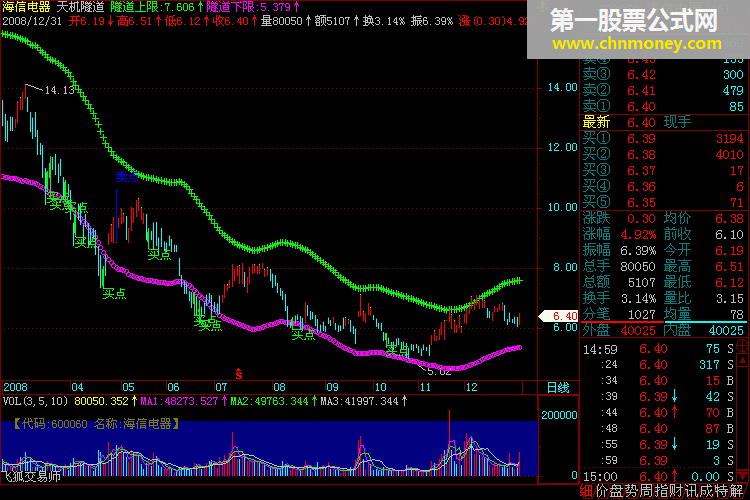Switch to the 指 tab

point(659,491)
